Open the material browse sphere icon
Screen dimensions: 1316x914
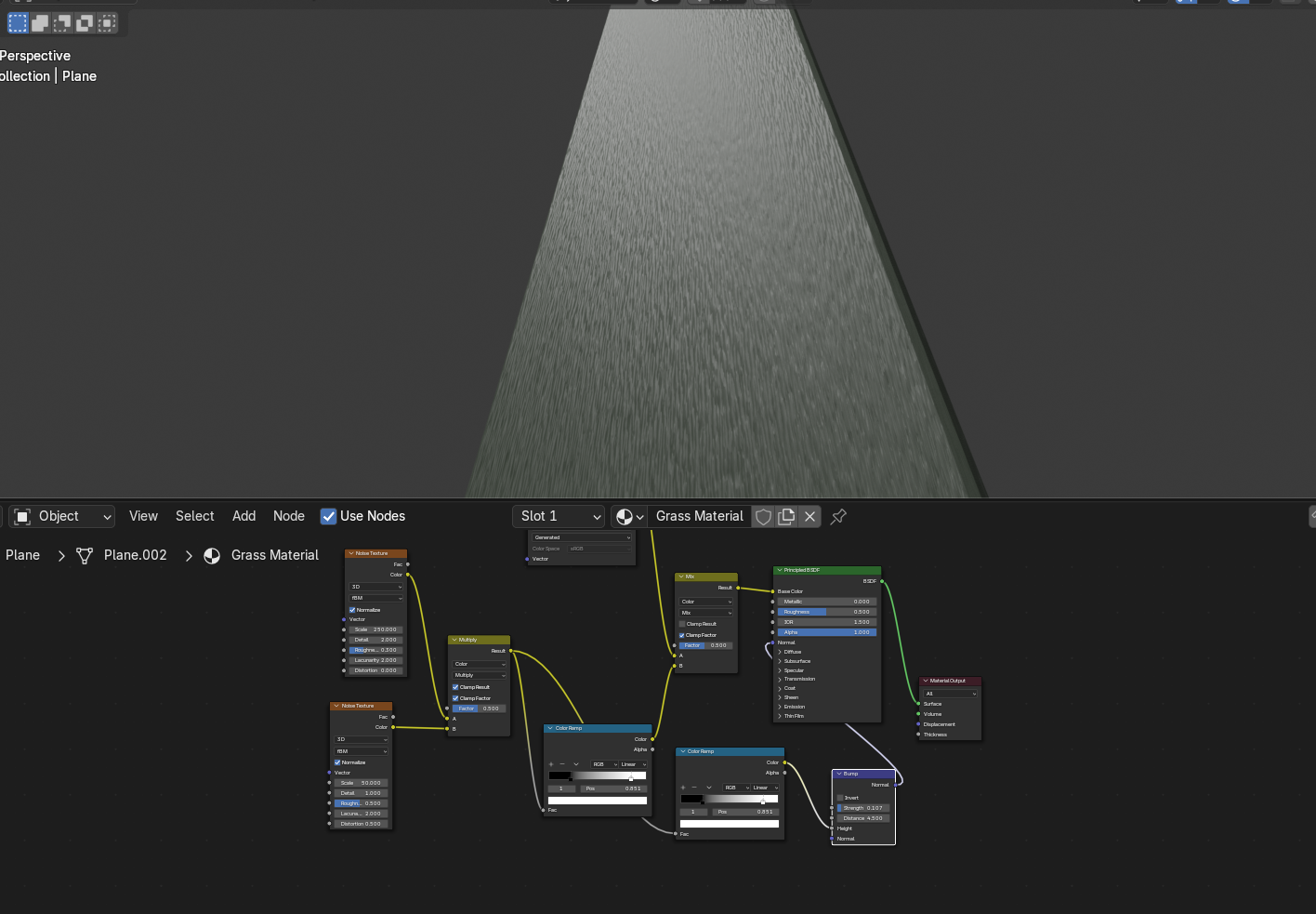click(x=629, y=517)
